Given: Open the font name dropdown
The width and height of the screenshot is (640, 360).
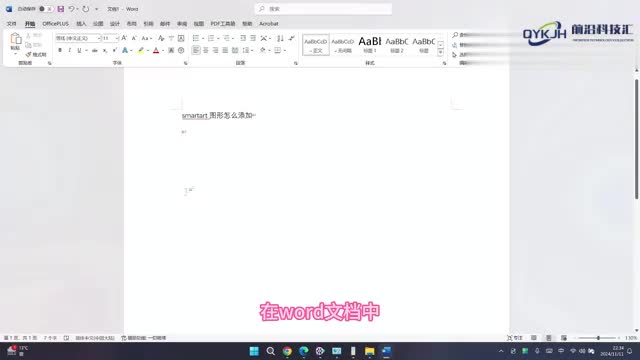Looking at the screenshot, I should [x=98, y=38].
